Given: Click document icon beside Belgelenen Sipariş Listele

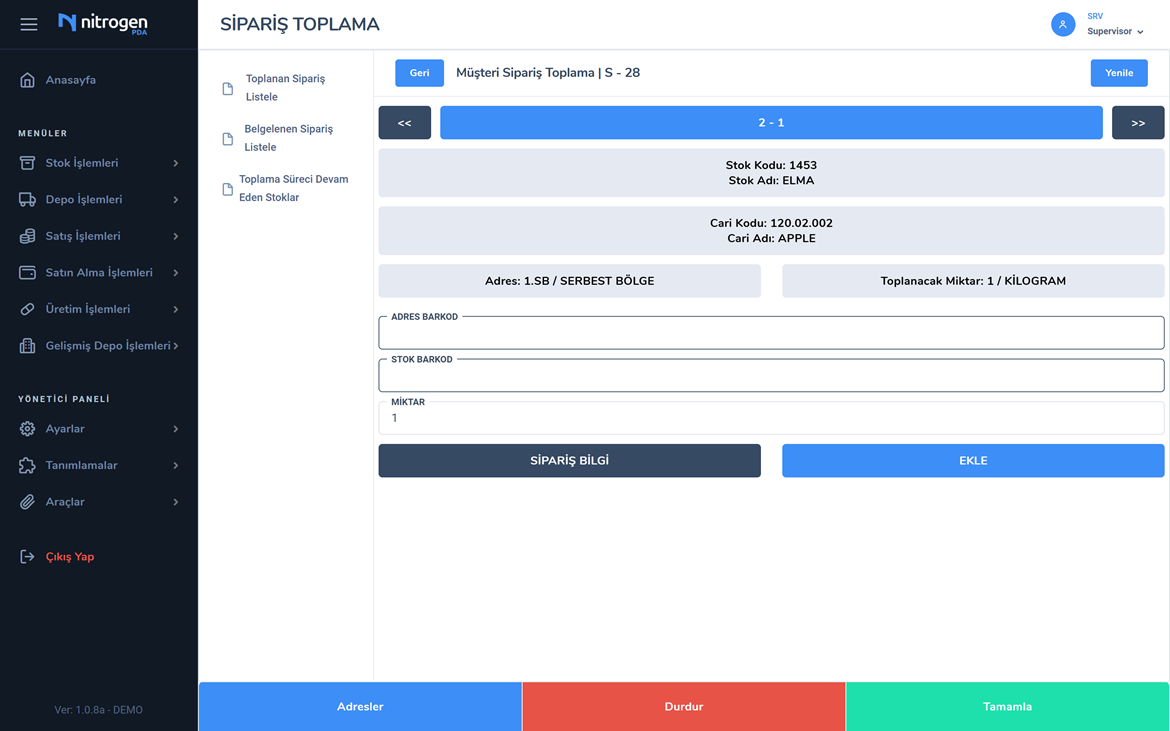Looking at the screenshot, I should click(228, 139).
